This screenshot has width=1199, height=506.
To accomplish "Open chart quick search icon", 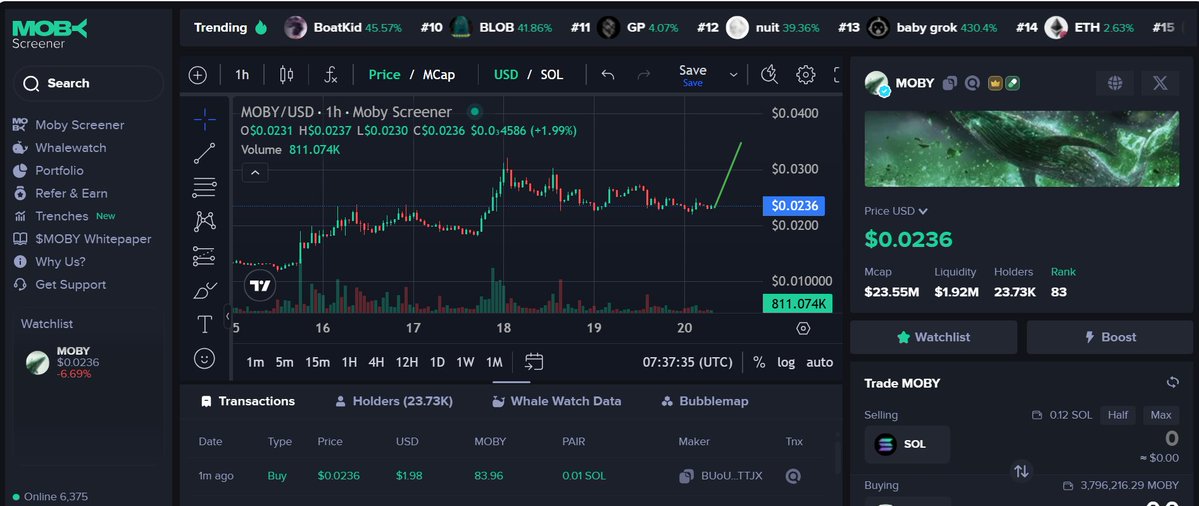I will (769, 75).
